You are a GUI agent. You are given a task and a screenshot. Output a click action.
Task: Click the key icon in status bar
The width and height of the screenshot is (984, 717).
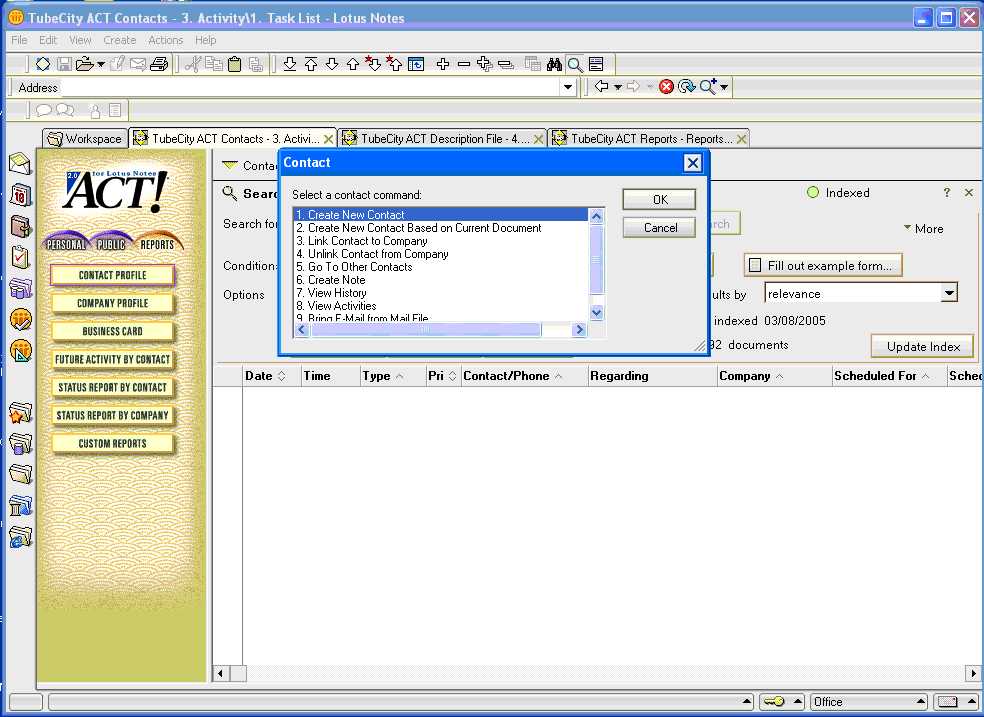pyautogui.click(x=775, y=701)
